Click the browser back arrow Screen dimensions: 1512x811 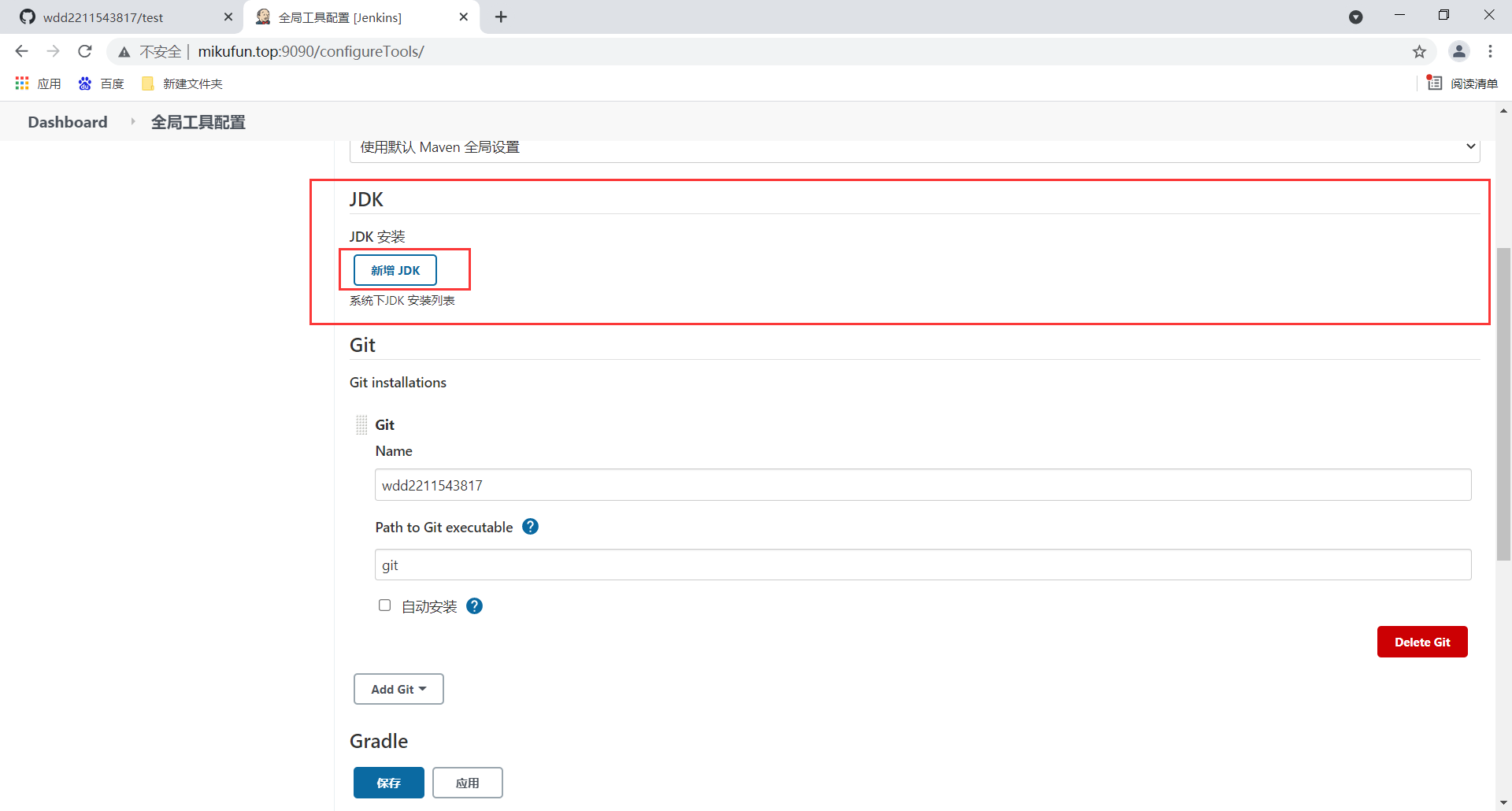(21, 51)
